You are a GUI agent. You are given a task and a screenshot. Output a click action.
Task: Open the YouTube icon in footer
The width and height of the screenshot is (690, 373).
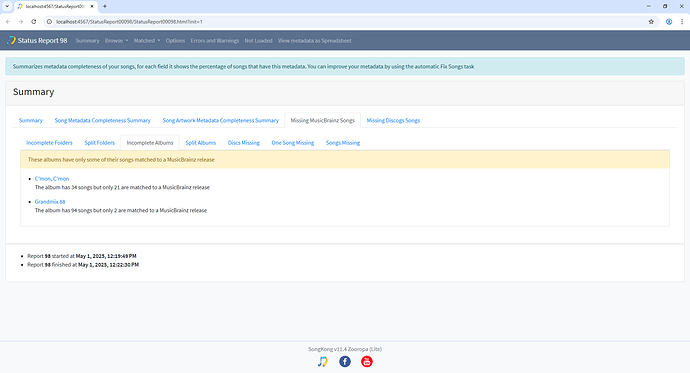pyautogui.click(x=367, y=362)
